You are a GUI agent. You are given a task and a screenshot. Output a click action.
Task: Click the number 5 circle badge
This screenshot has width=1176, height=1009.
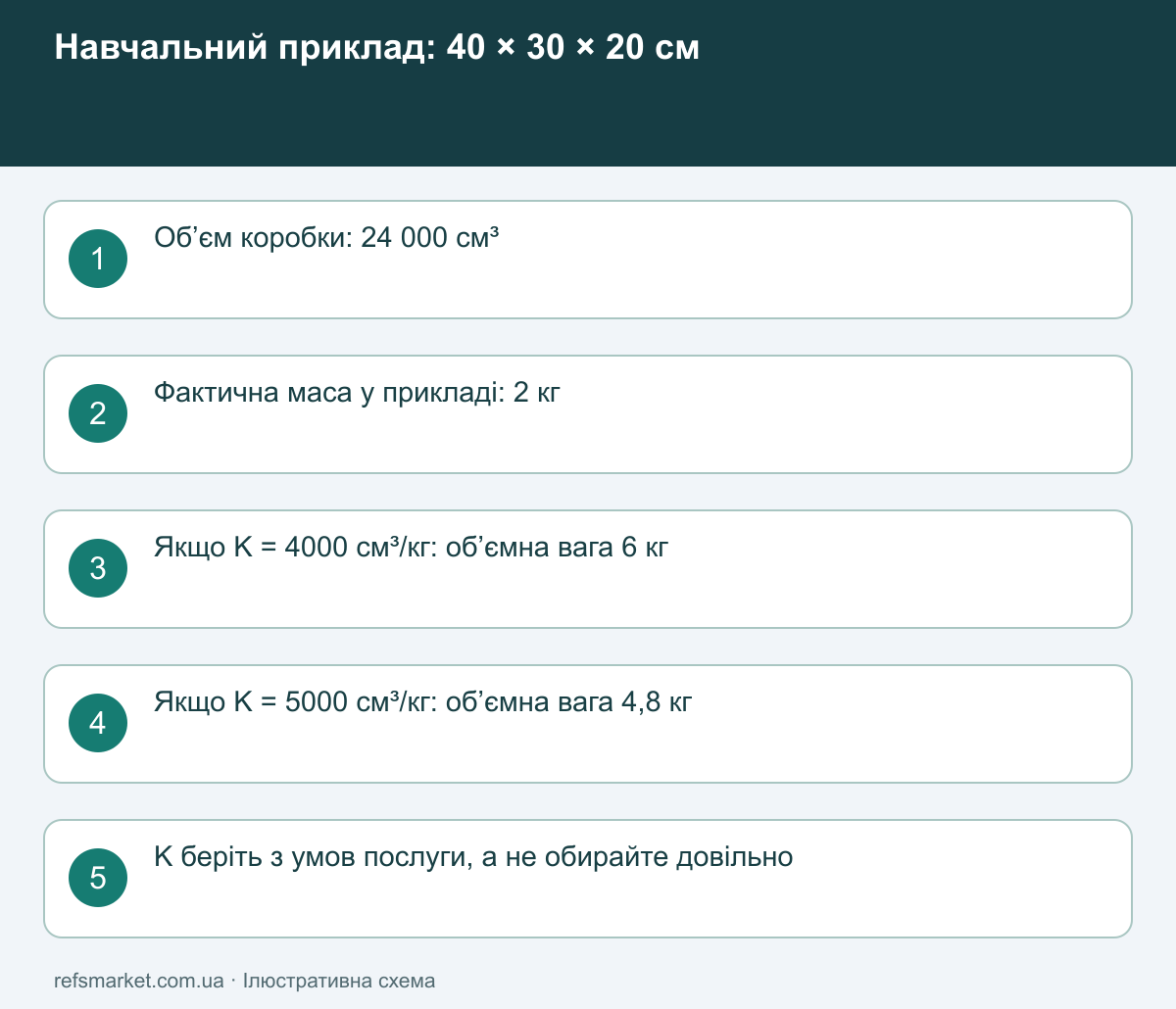98,878
